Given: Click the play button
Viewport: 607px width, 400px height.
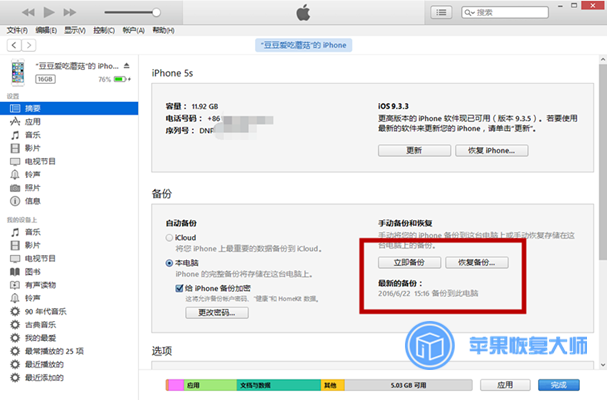Looking at the screenshot, I should tap(49, 12).
